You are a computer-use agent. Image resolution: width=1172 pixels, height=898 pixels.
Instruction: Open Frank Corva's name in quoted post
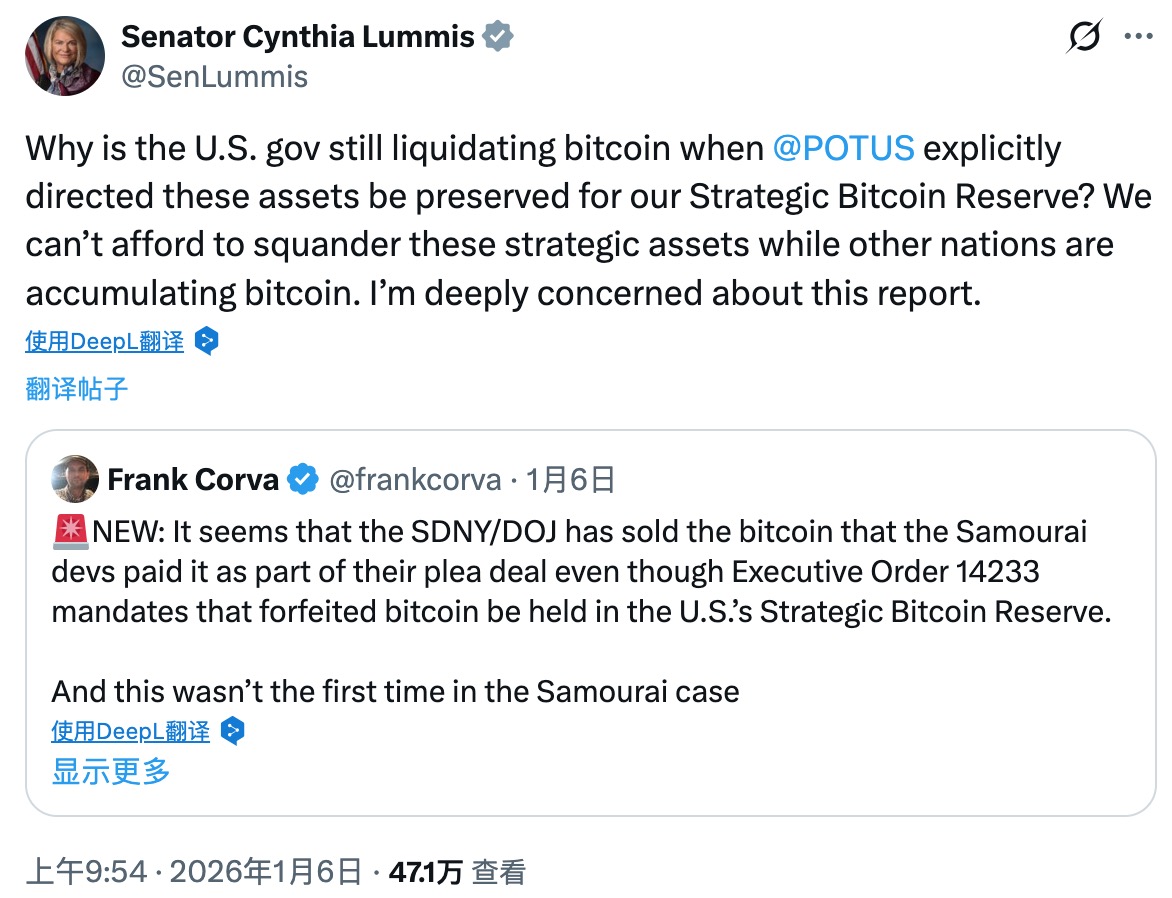coord(192,480)
